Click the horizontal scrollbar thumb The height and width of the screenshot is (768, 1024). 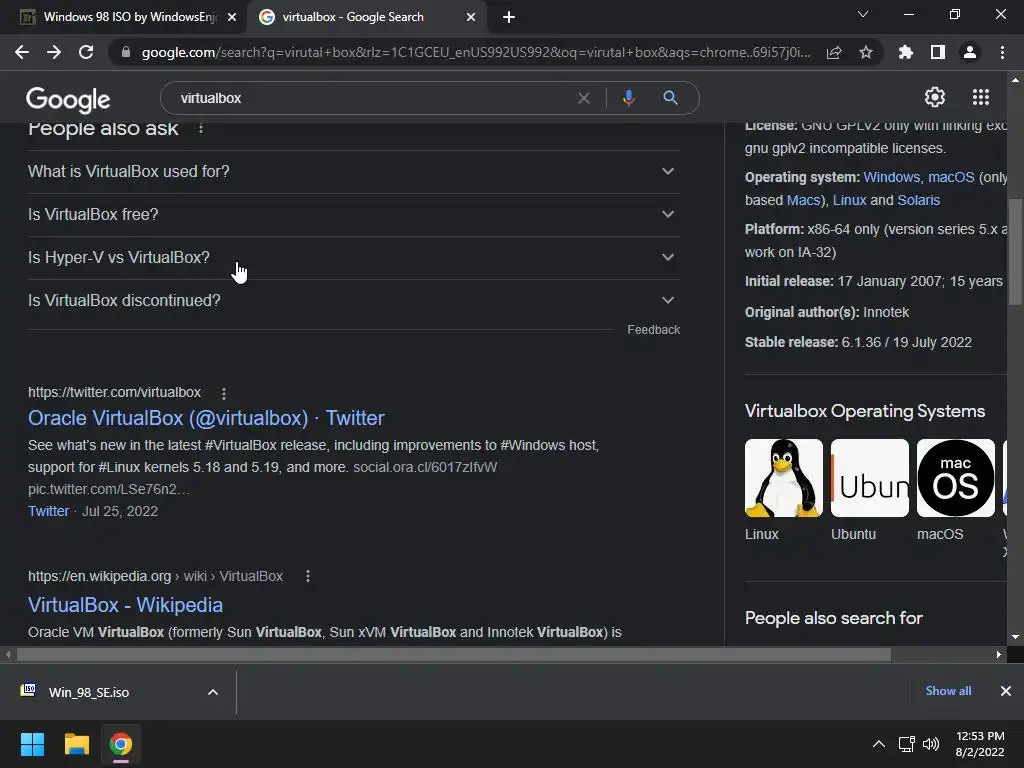pyautogui.click(x=453, y=654)
